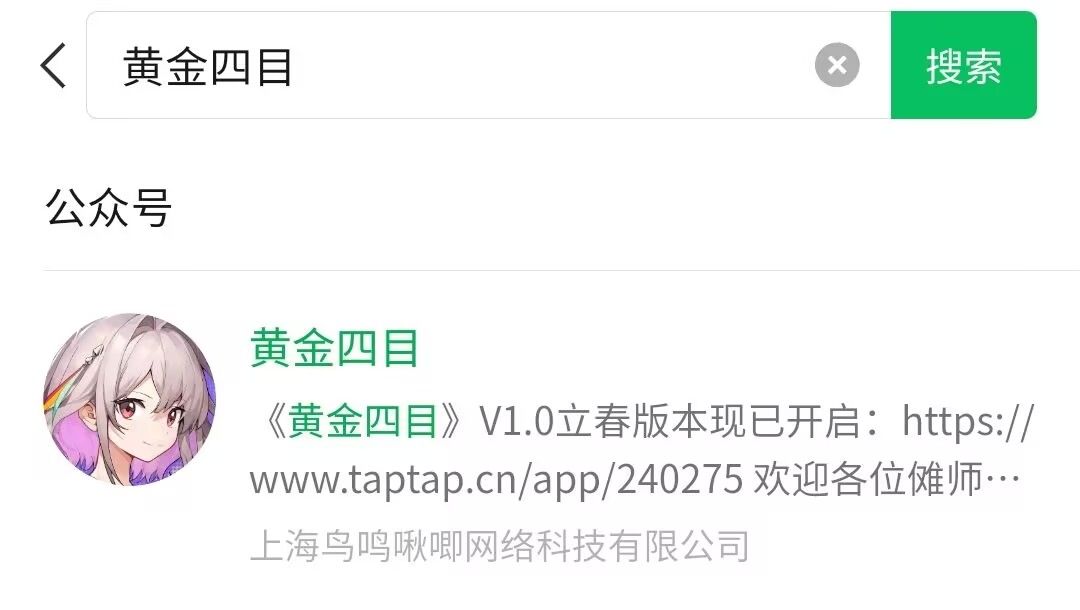Go back using the left arrow icon
Image resolution: width=1080 pixels, height=610 pixels.
pos(53,65)
